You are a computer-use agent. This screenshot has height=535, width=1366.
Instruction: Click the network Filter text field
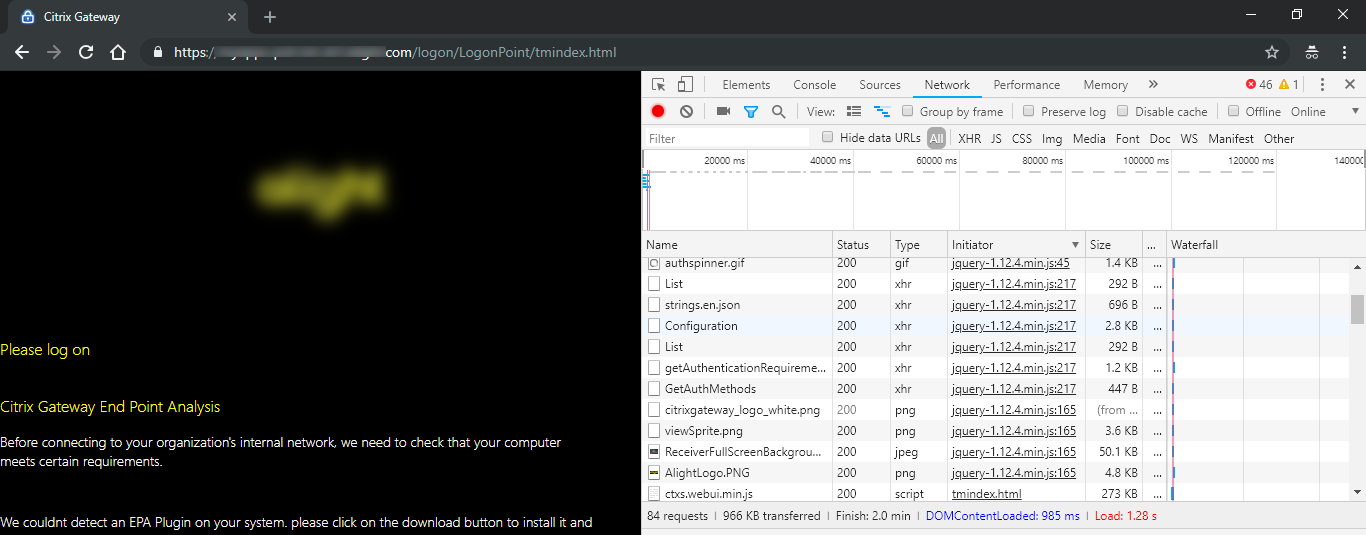tap(727, 139)
